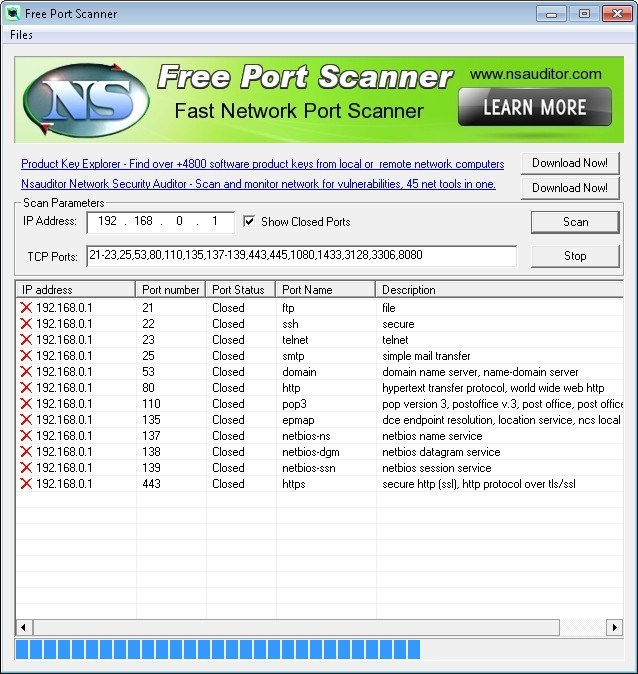Sort by the Port Name column header

[325, 289]
